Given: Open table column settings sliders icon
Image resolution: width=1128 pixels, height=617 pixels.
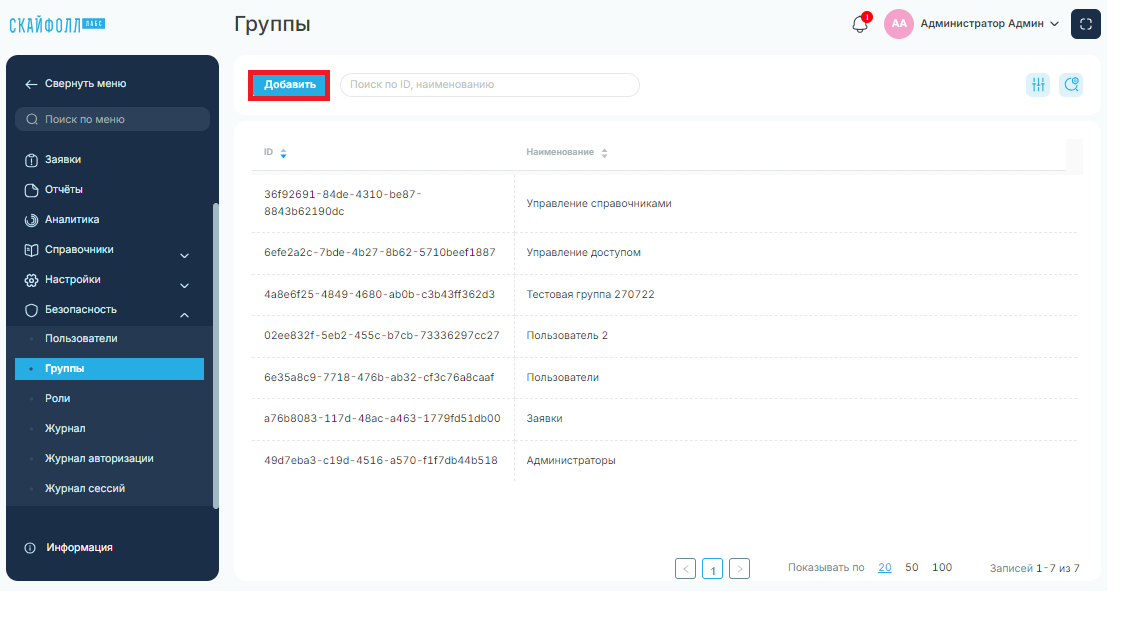Looking at the screenshot, I should pyautogui.click(x=1038, y=85).
